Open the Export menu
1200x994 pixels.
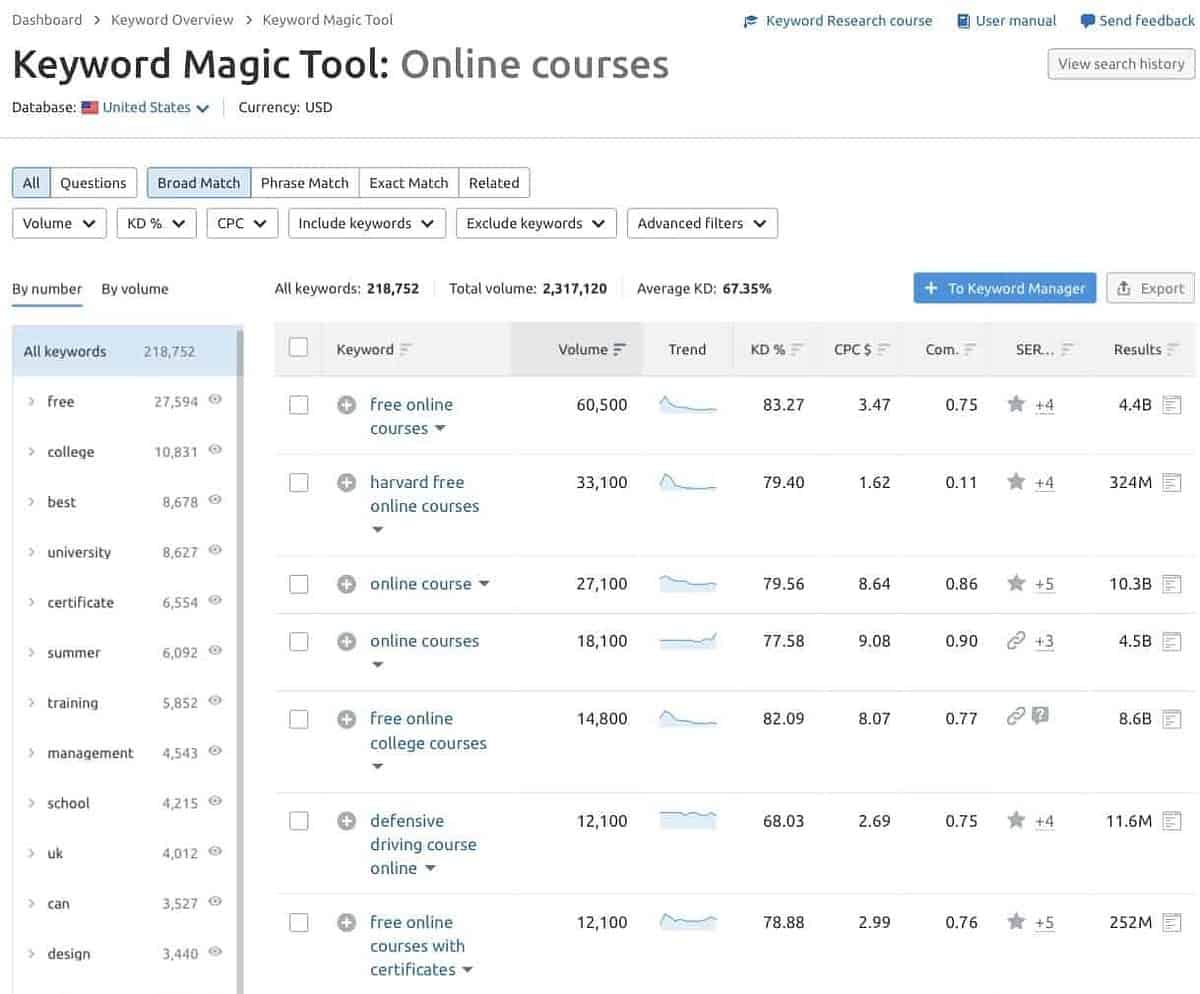click(x=1150, y=288)
